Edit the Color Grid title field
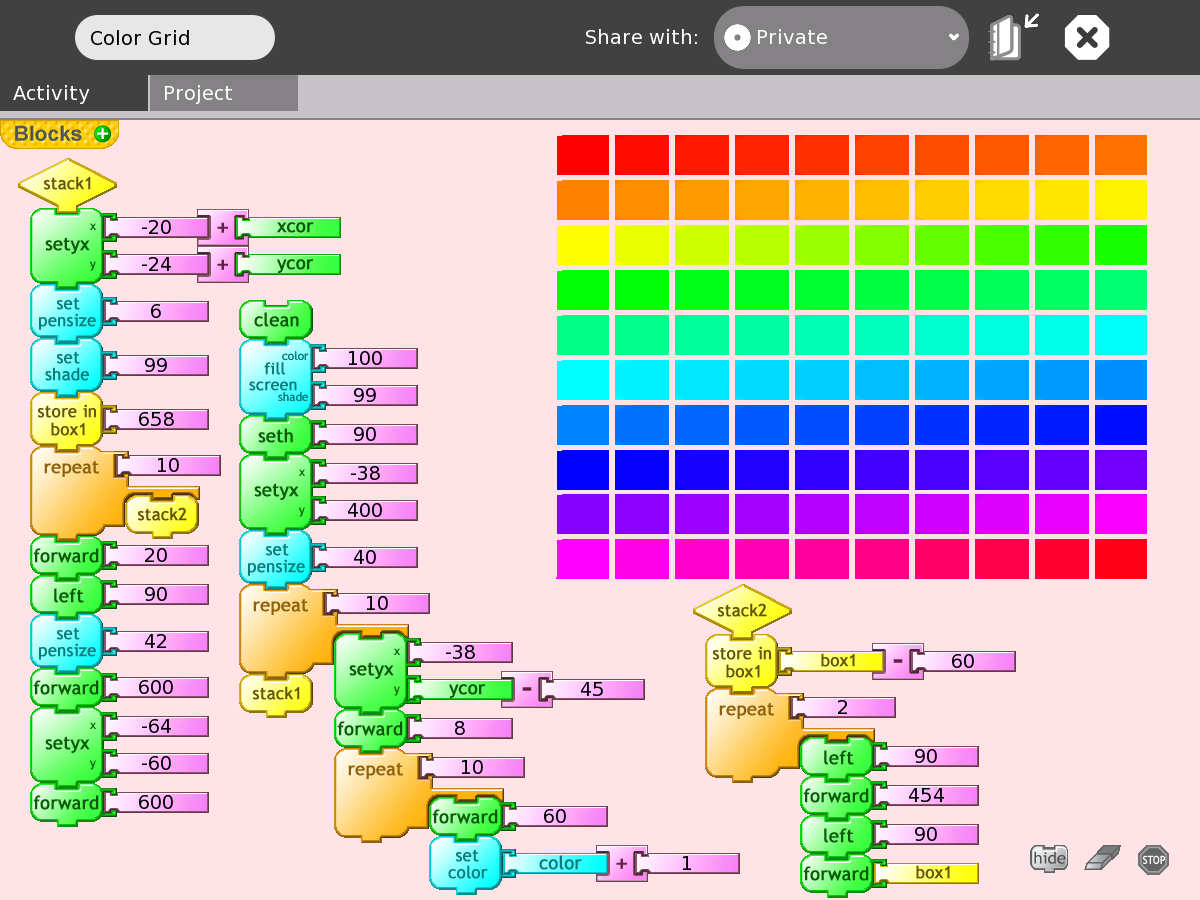The height and width of the screenshot is (900, 1200). (x=174, y=38)
